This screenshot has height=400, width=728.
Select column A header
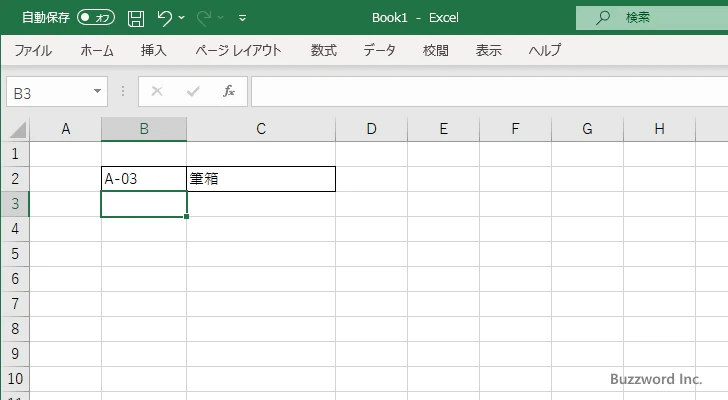[65, 129]
